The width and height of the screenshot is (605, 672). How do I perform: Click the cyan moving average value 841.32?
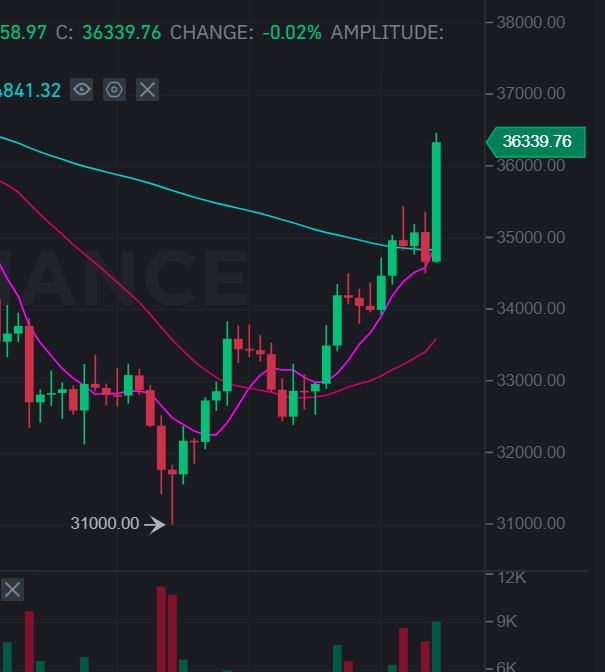[30, 90]
